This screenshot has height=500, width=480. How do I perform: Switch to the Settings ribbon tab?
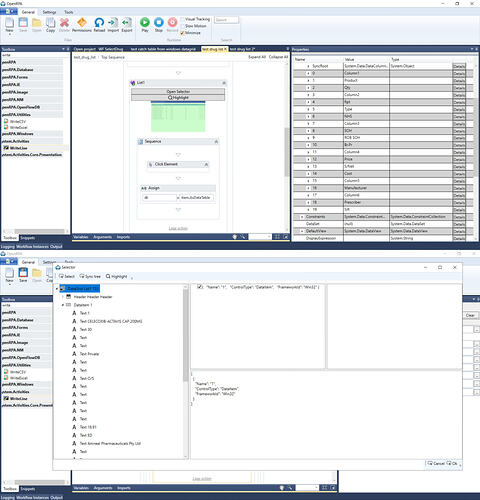(x=49, y=12)
